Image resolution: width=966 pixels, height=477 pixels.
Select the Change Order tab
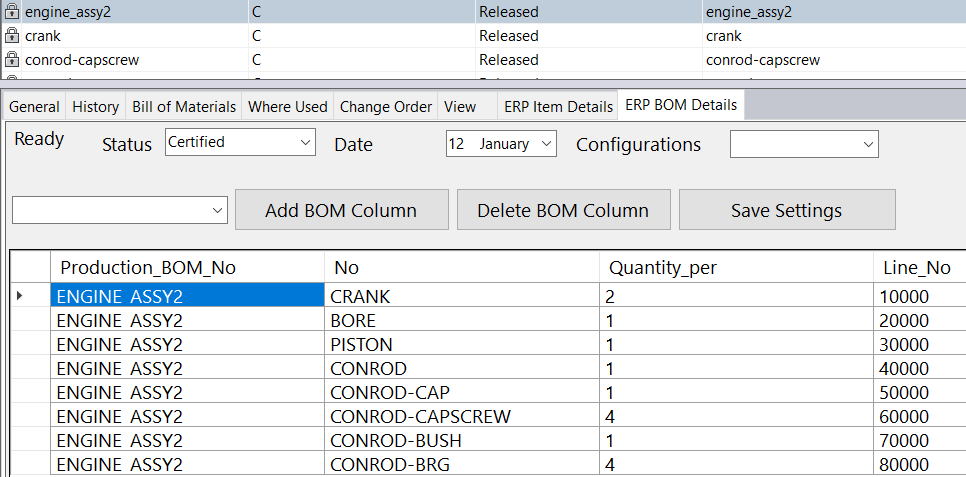386,107
